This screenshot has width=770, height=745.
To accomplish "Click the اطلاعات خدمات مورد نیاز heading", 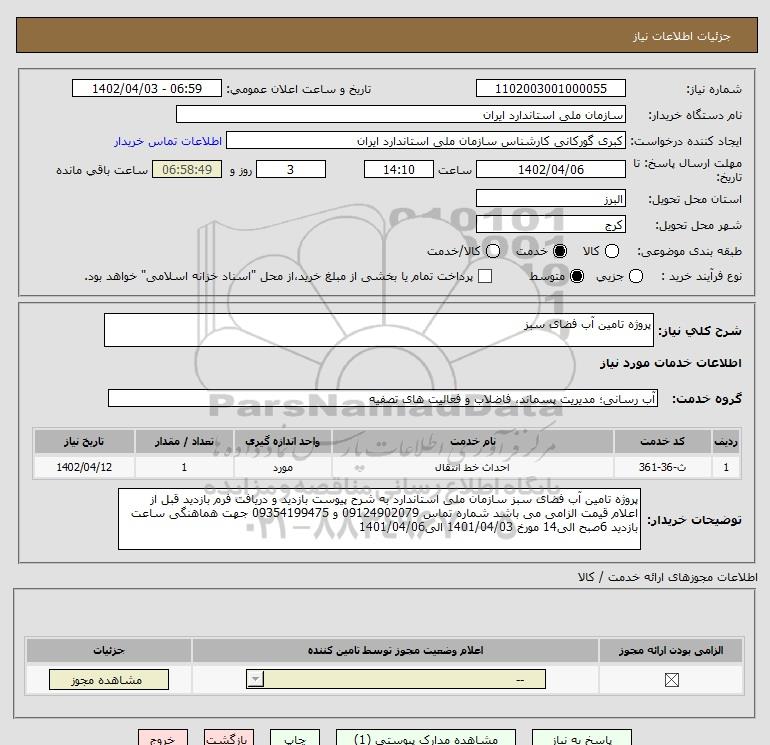I will pos(670,363).
